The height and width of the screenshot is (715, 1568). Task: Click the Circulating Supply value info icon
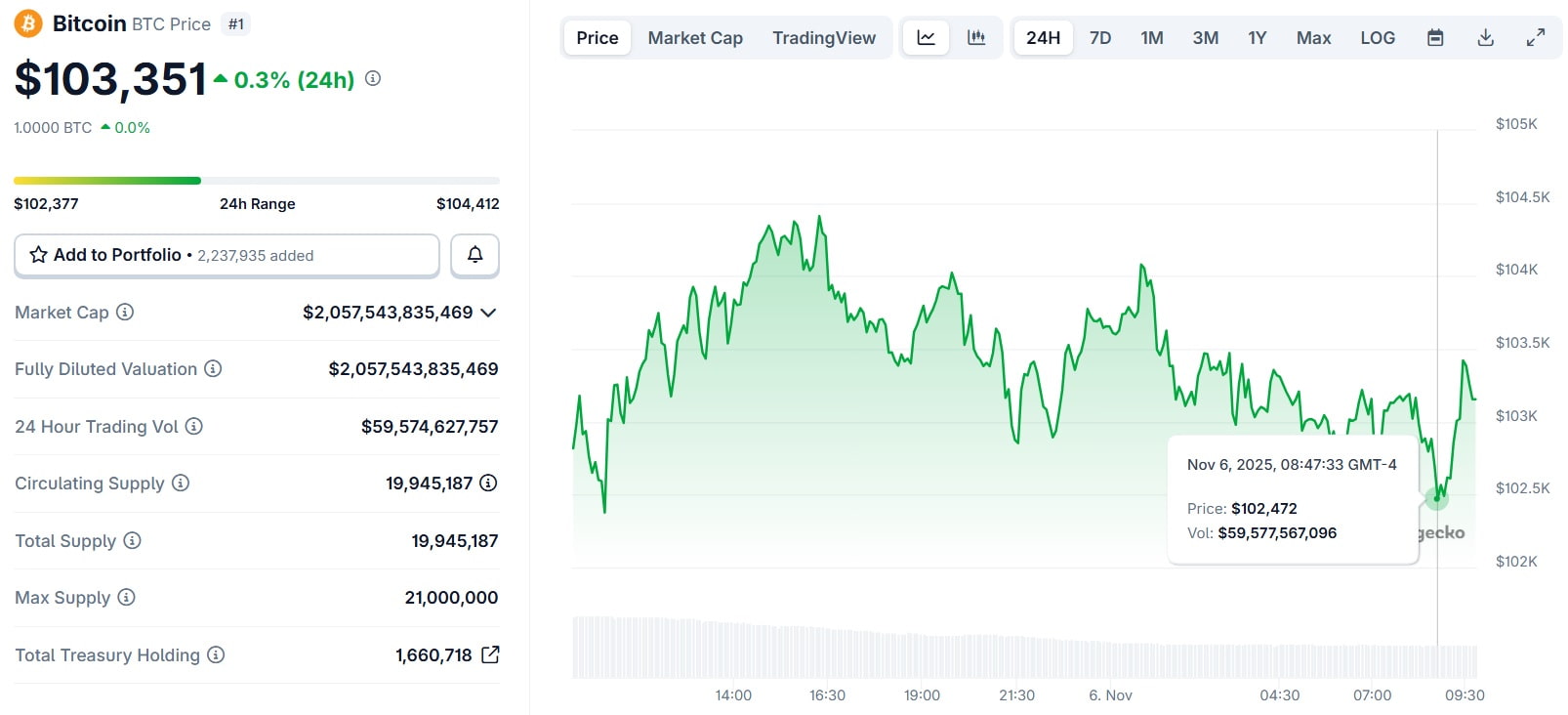488,483
